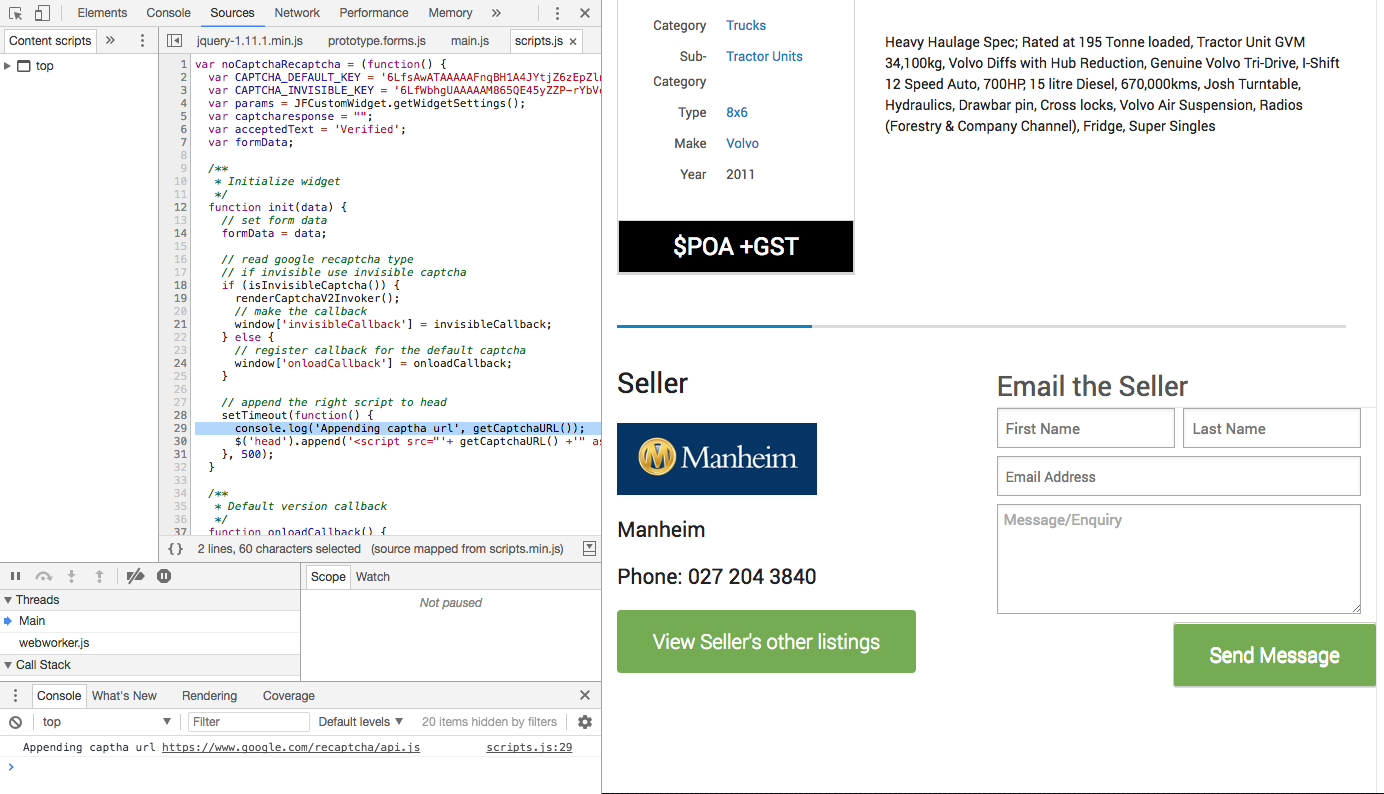The height and width of the screenshot is (794, 1384).
Task: Focus the Email Address field
Action: point(1179,476)
